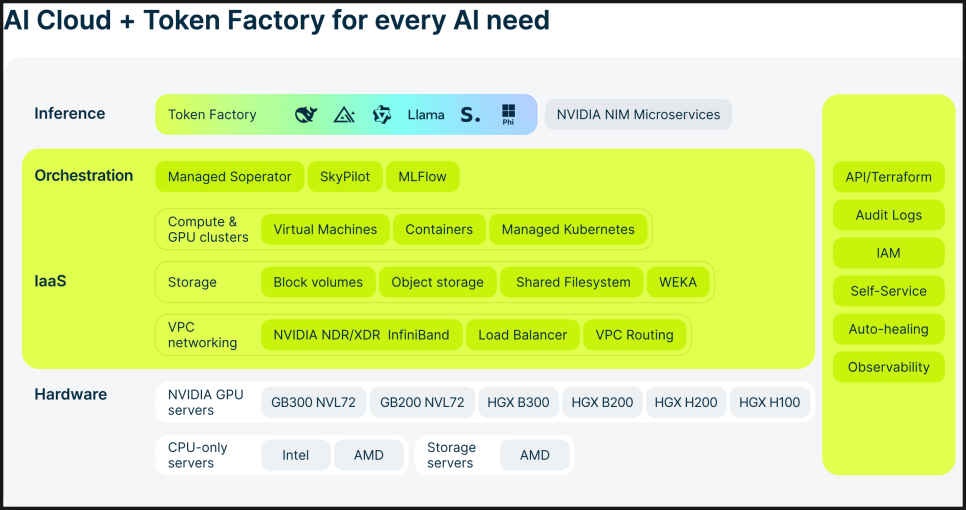The height and width of the screenshot is (510, 966).
Task: Click the DeepSeek whale logo
Action: tap(306, 115)
